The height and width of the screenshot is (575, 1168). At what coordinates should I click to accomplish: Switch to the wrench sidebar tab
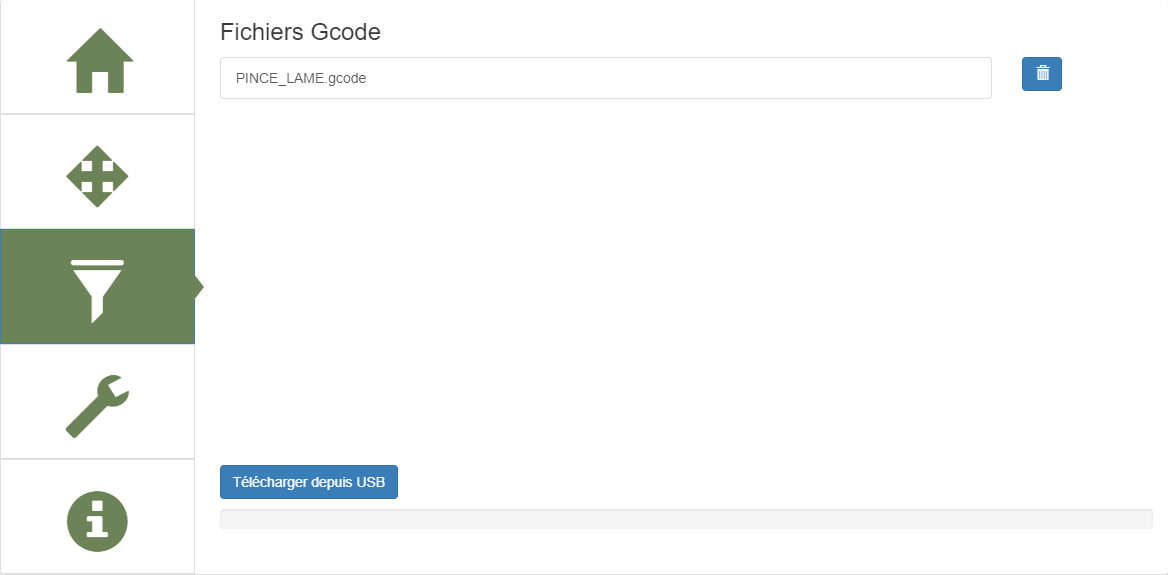coord(97,405)
